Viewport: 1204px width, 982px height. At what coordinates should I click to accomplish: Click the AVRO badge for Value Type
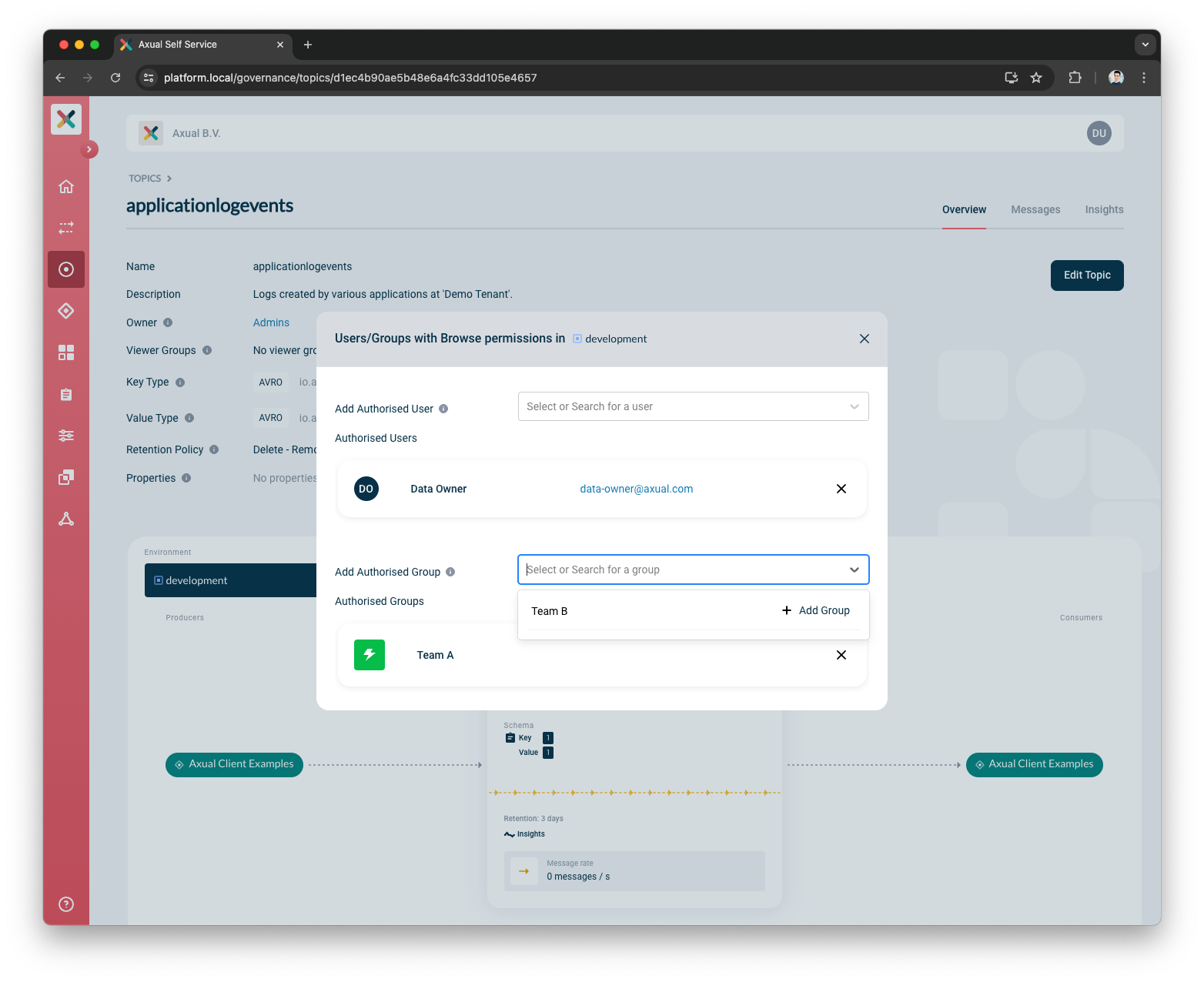270,418
